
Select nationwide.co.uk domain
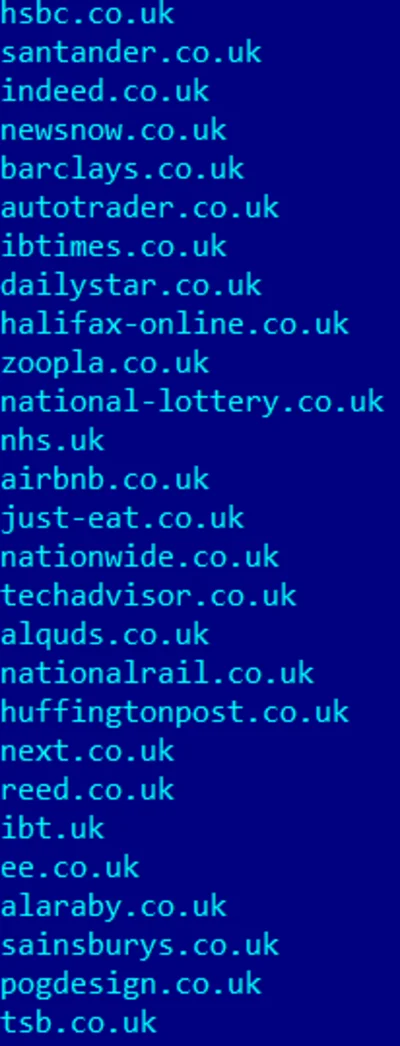139,556
